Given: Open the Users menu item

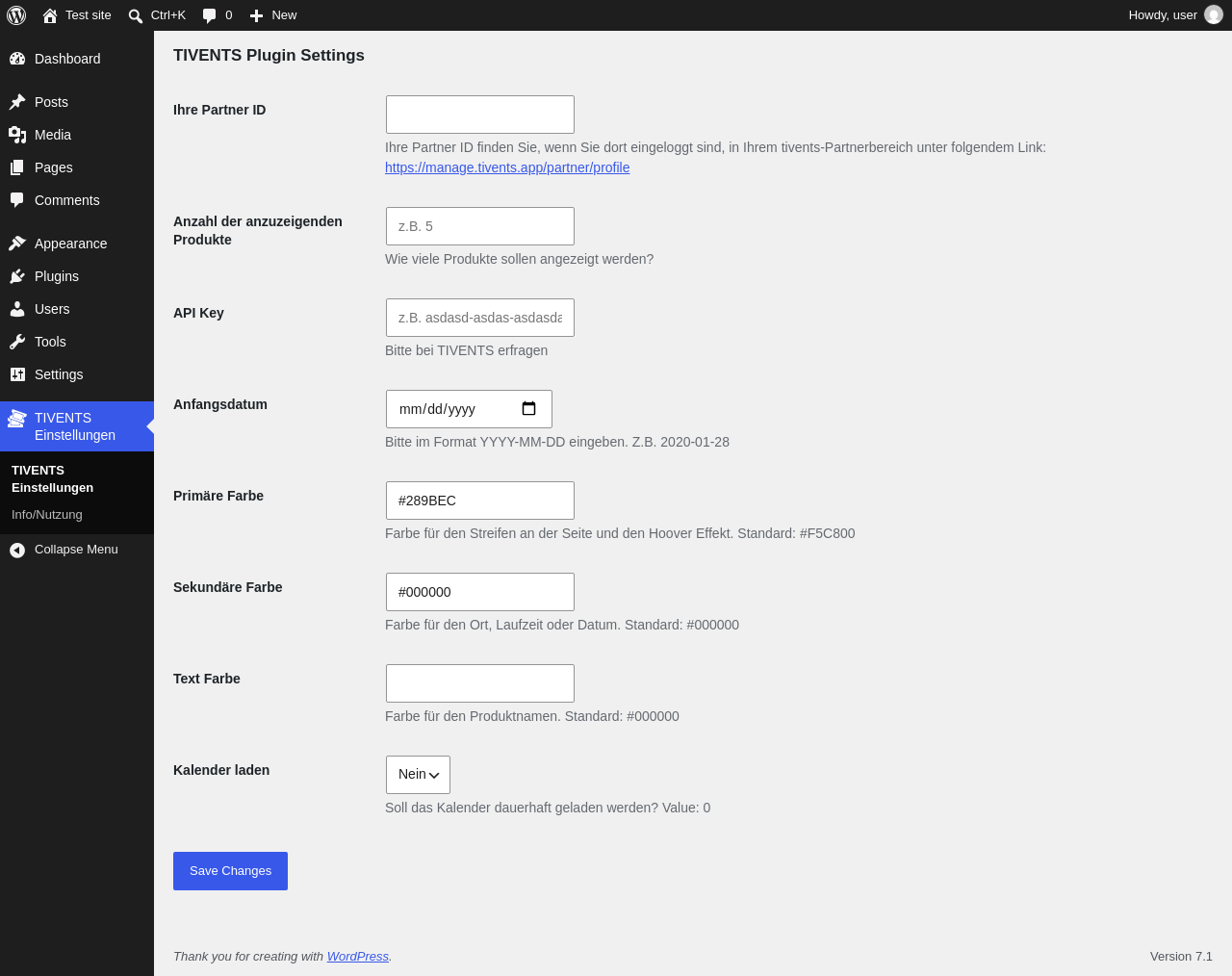Looking at the screenshot, I should tap(77, 309).
